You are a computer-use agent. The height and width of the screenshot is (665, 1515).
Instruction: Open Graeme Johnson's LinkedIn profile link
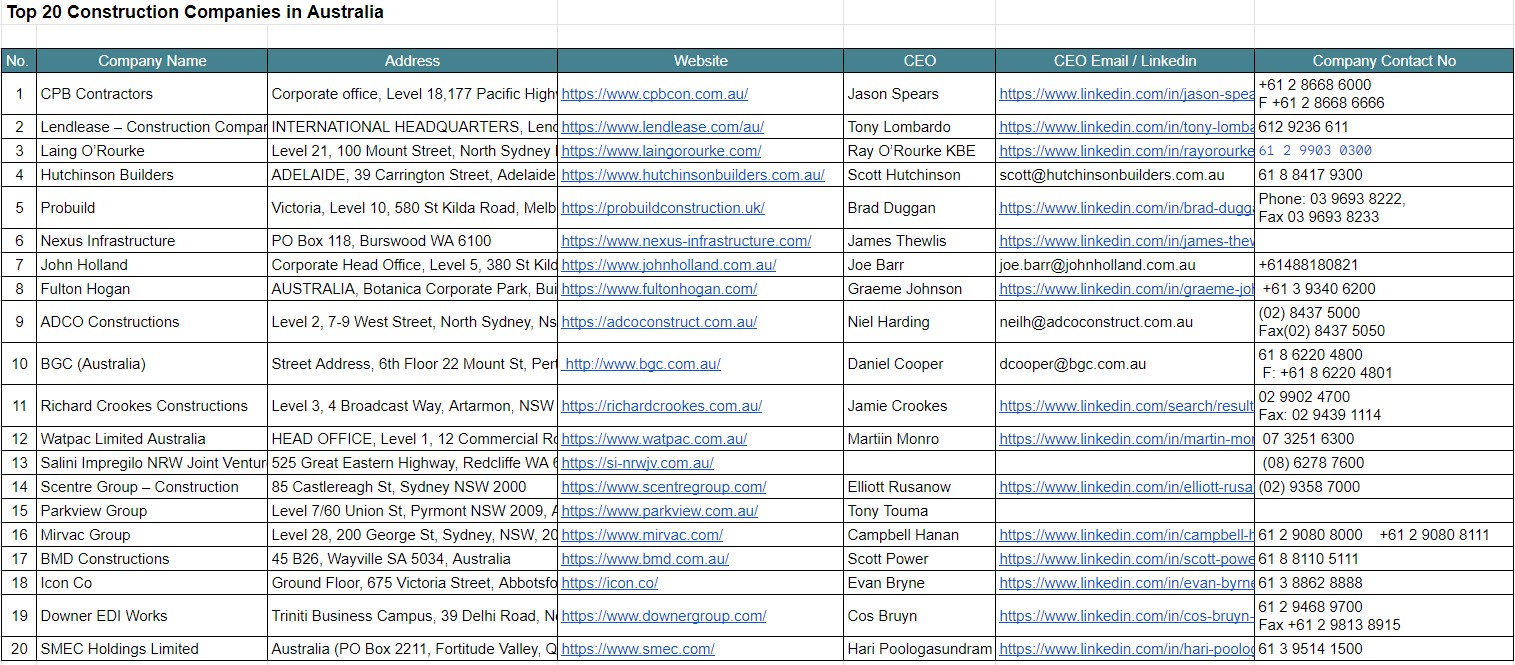click(x=1126, y=289)
